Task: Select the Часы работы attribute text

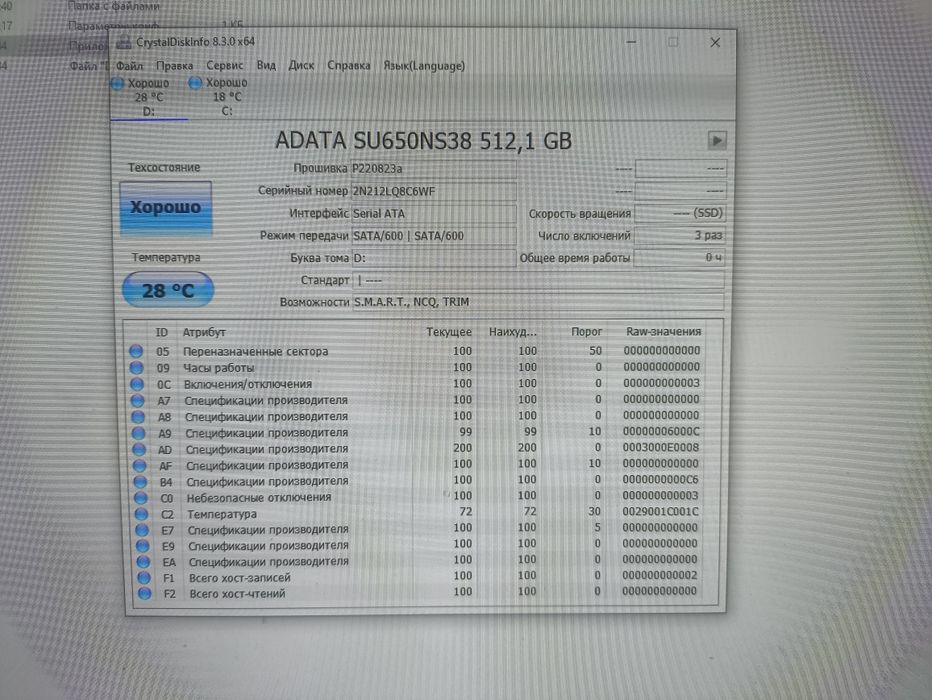Action: [x=219, y=368]
